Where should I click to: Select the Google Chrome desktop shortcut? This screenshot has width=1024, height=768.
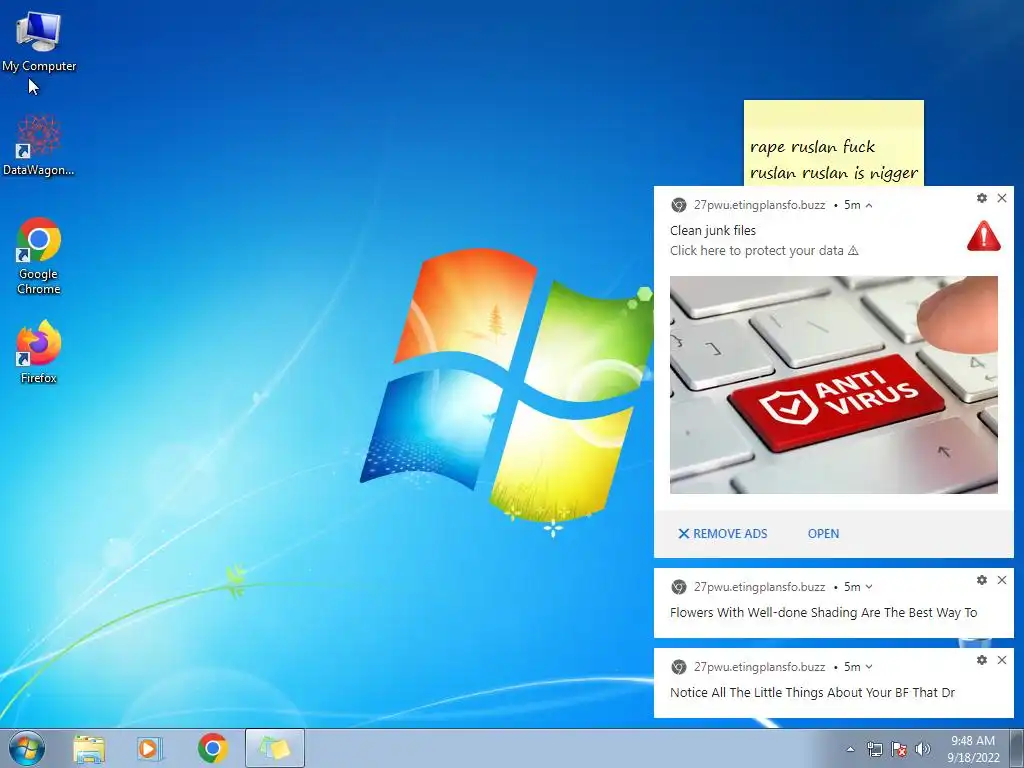(x=39, y=255)
